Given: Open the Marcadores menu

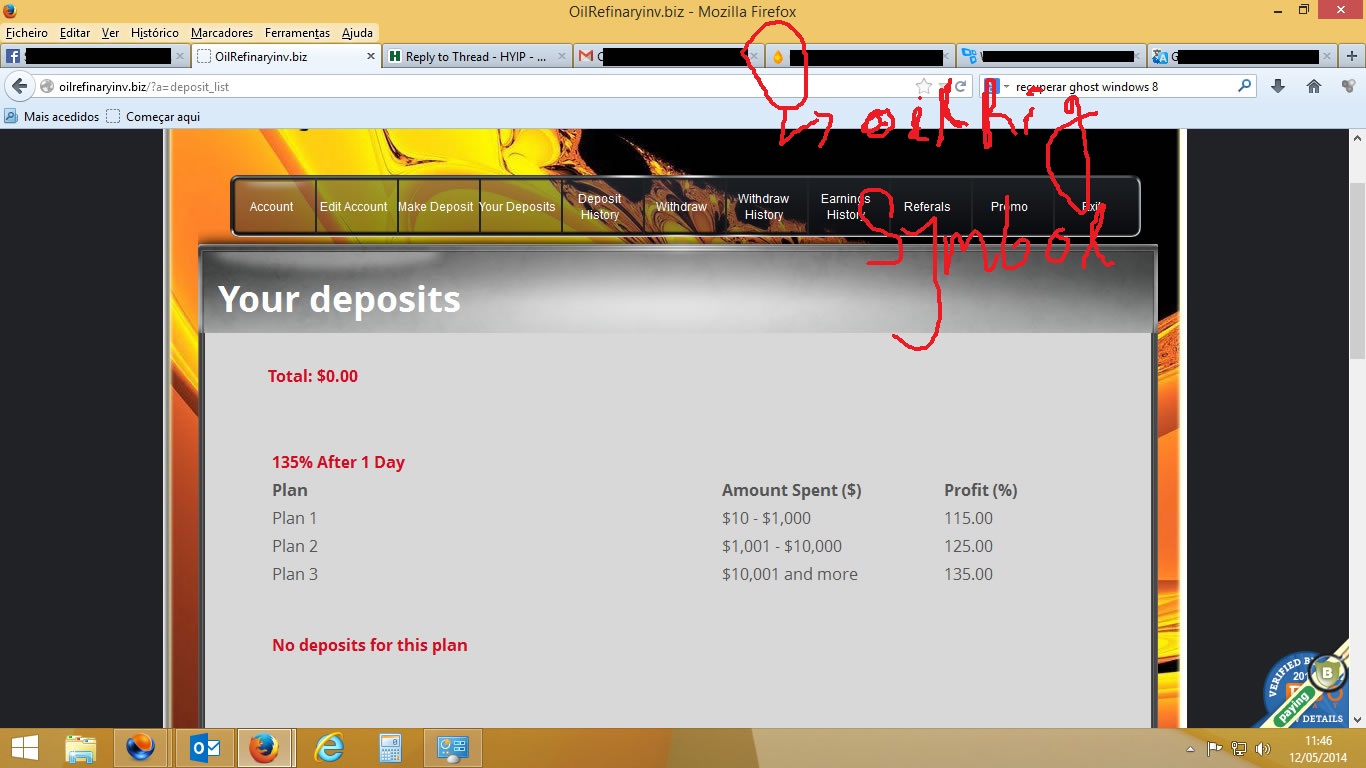Looking at the screenshot, I should pos(222,33).
